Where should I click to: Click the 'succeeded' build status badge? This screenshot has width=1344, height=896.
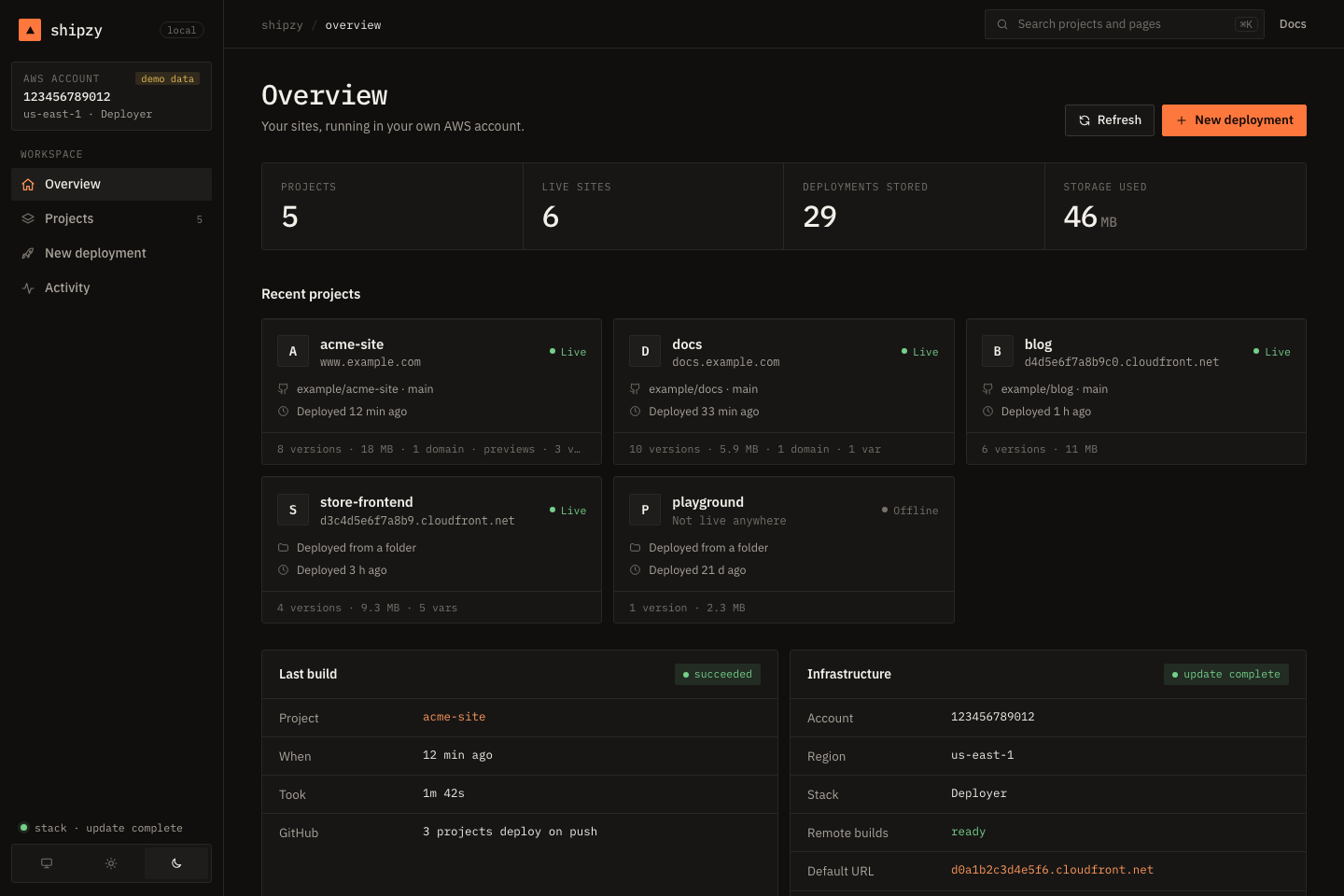coord(718,674)
